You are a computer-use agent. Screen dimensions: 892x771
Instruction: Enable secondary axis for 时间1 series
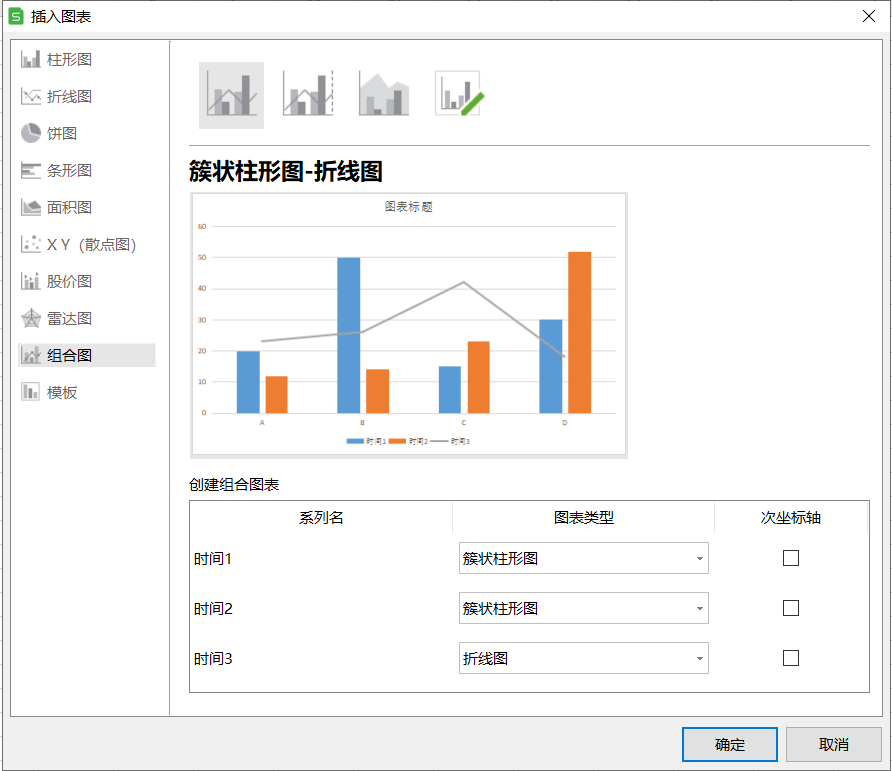coord(791,558)
